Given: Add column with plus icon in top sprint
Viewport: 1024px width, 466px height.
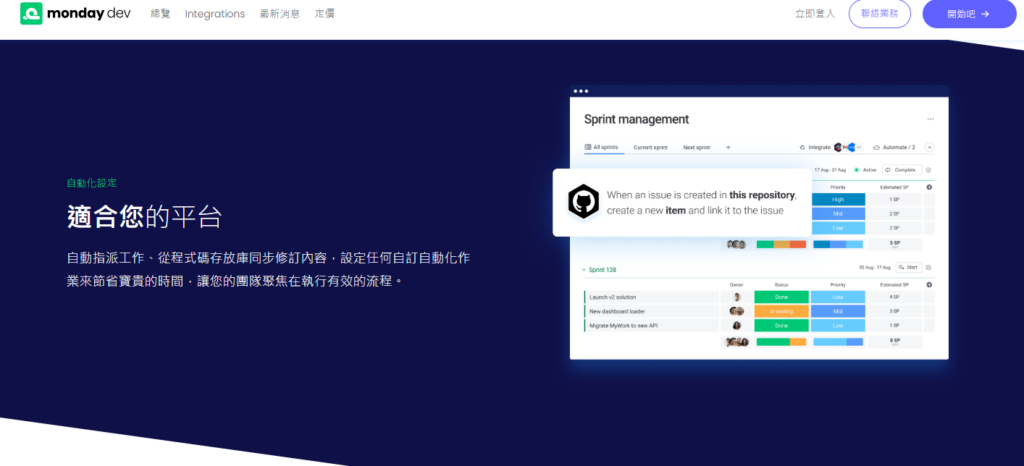Looking at the screenshot, I should point(929,187).
